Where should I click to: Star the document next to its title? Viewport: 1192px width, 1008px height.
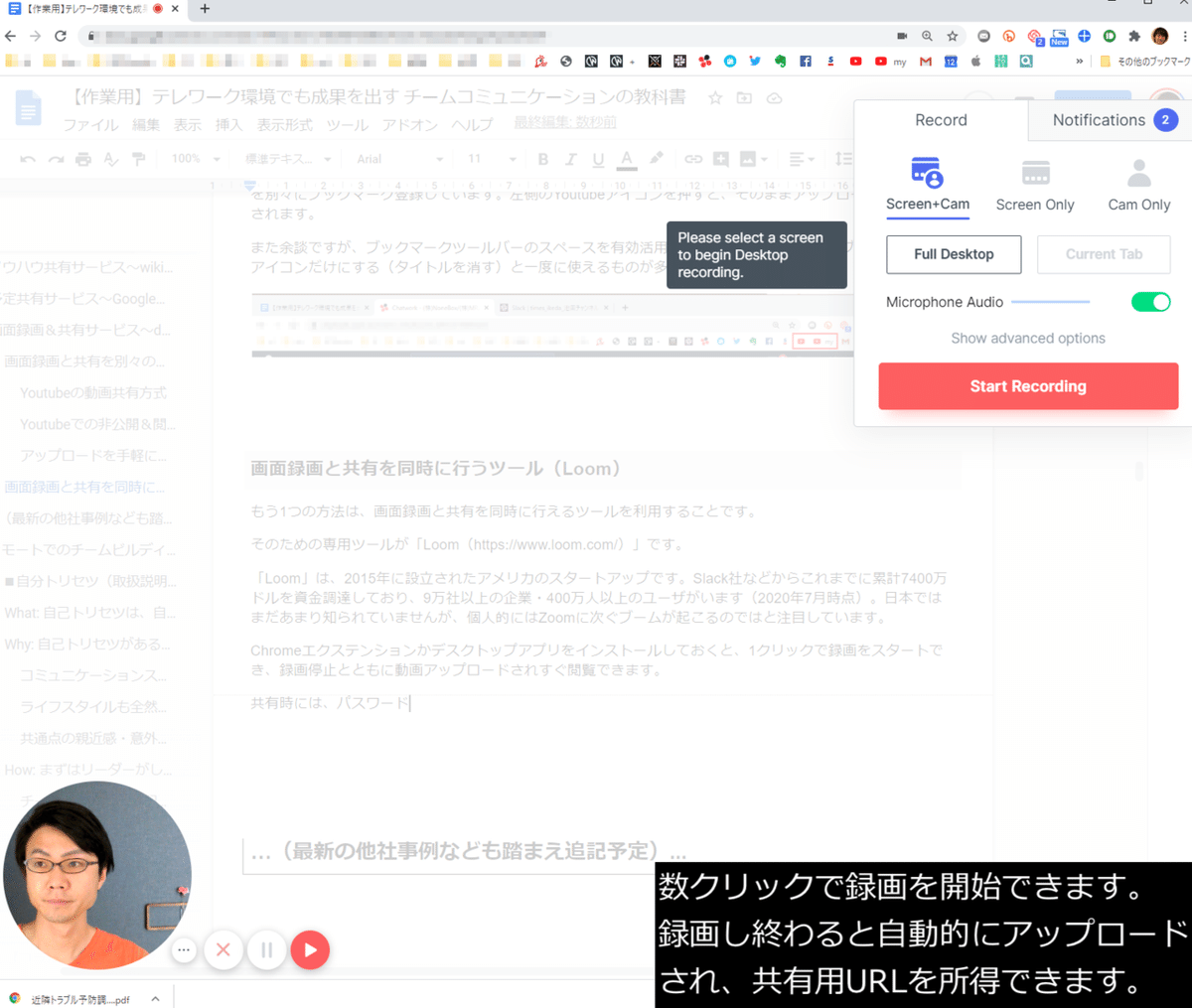[x=715, y=98]
